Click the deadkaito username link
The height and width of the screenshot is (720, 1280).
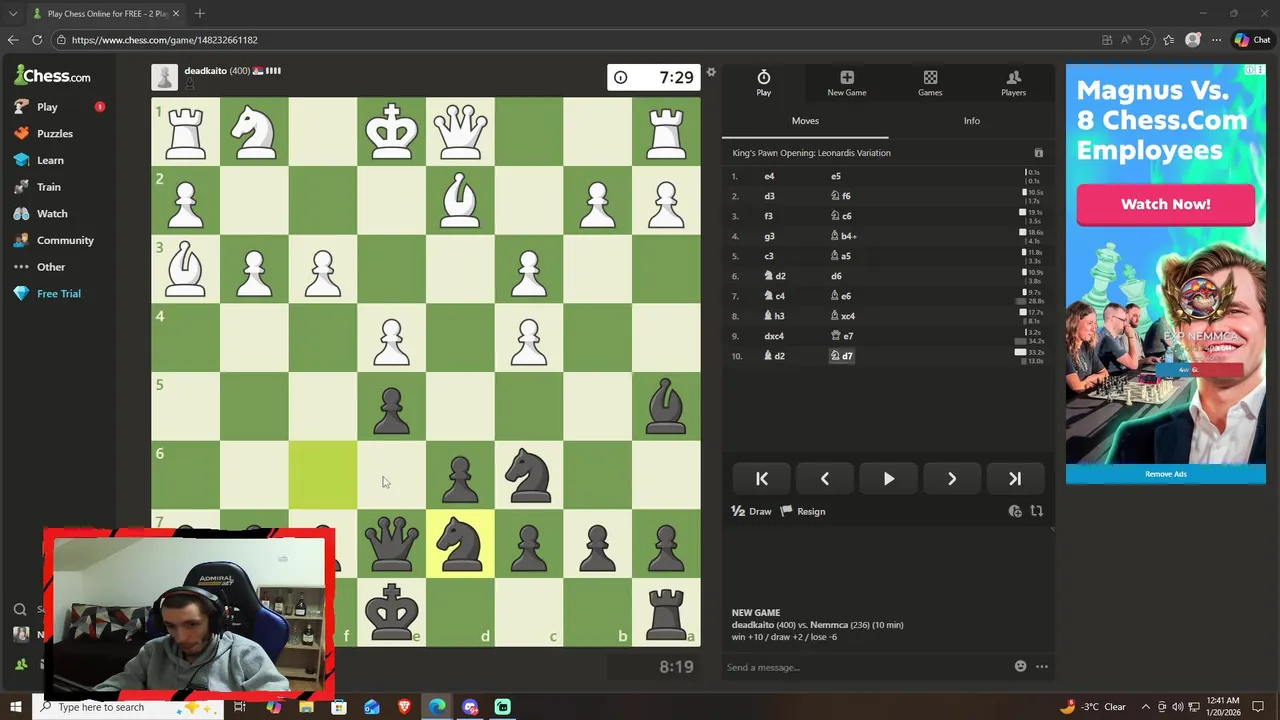point(205,71)
